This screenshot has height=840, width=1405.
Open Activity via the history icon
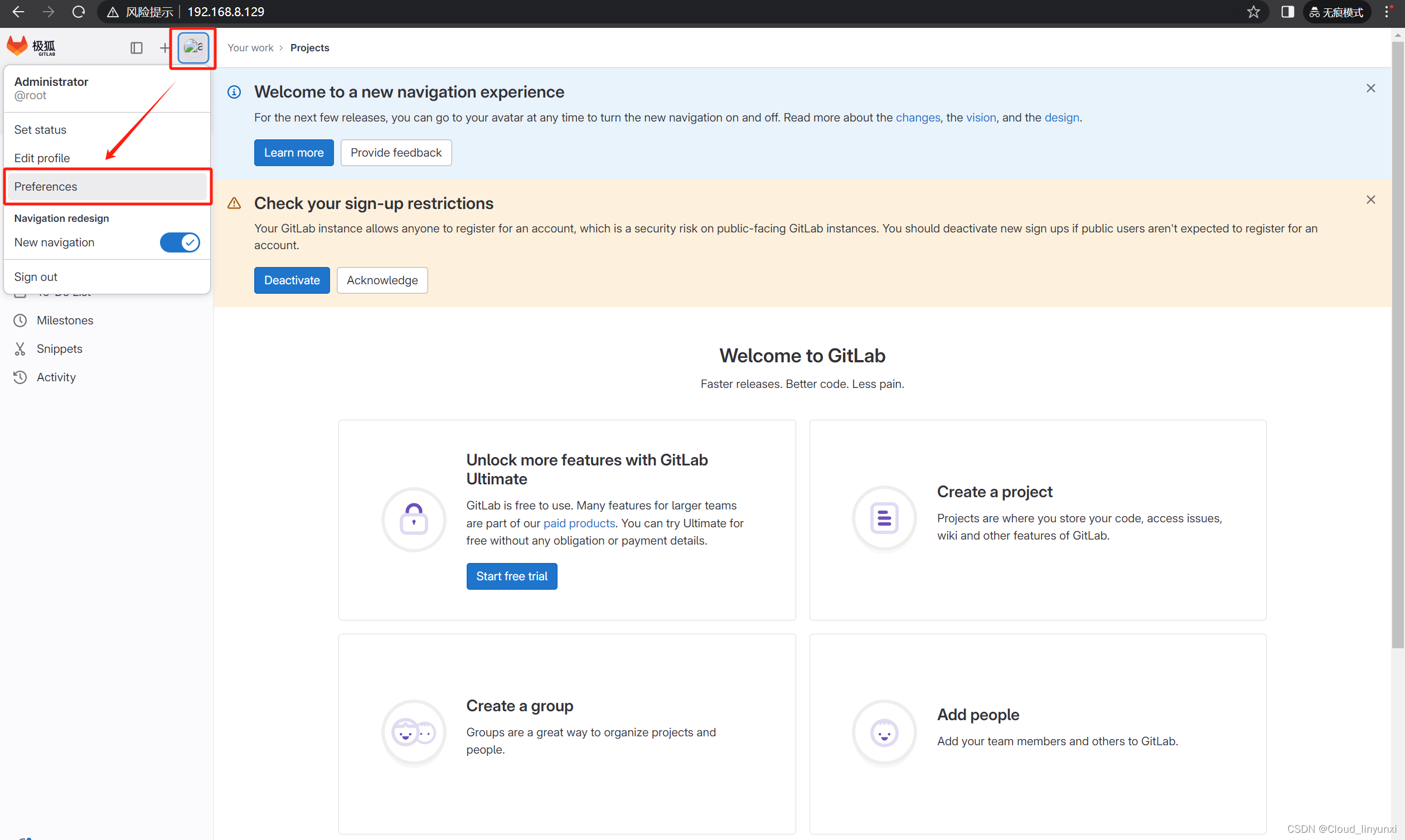(21, 377)
